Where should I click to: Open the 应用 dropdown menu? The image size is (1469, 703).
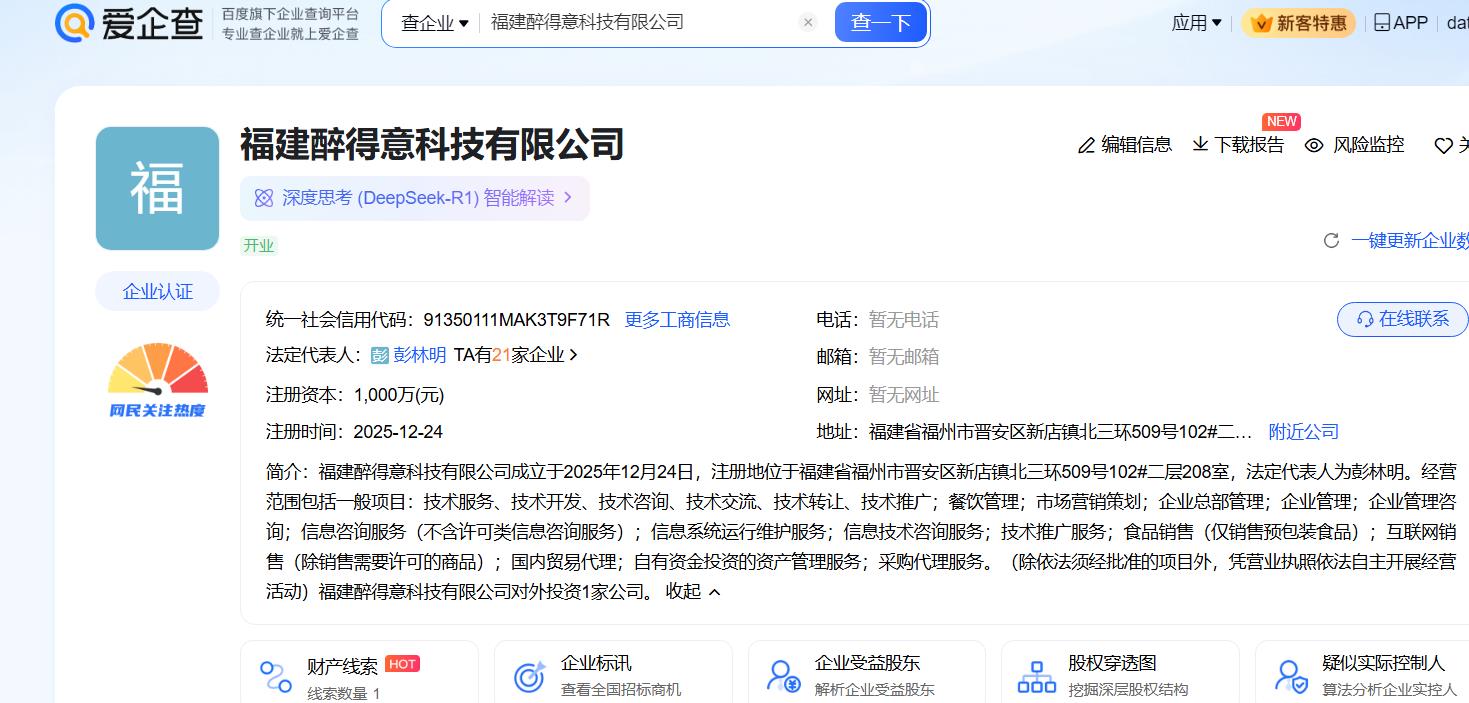click(1196, 23)
